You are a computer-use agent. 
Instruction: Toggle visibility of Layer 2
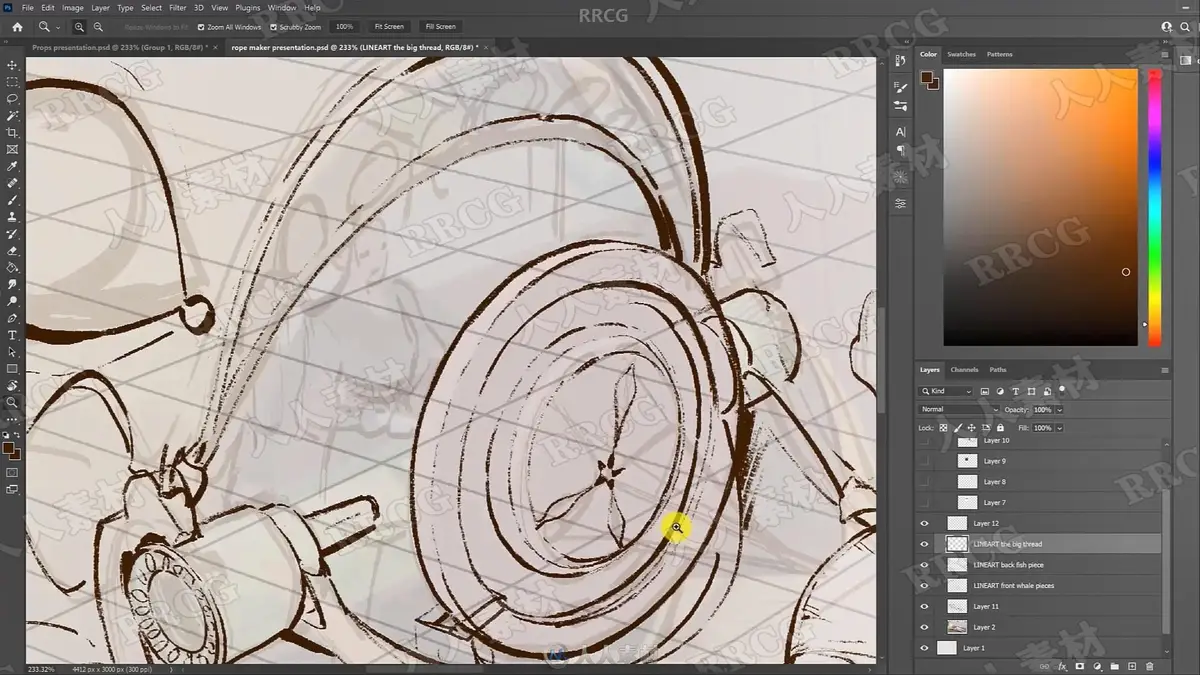pyautogui.click(x=924, y=627)
